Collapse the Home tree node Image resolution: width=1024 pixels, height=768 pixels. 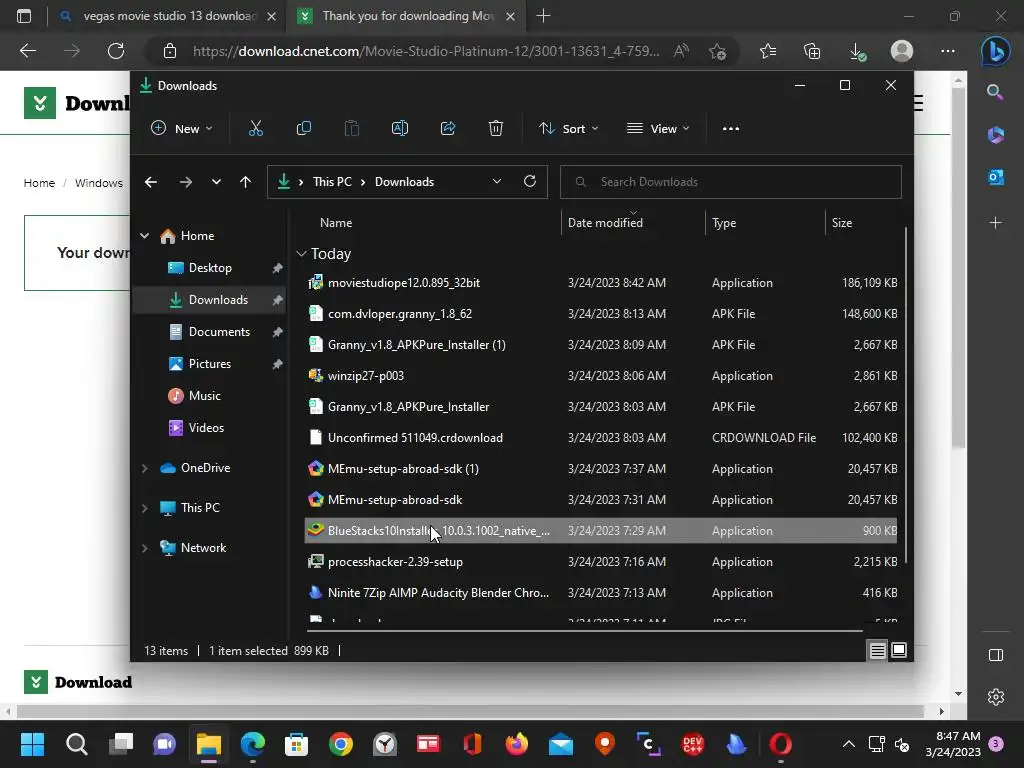(144, 236)
